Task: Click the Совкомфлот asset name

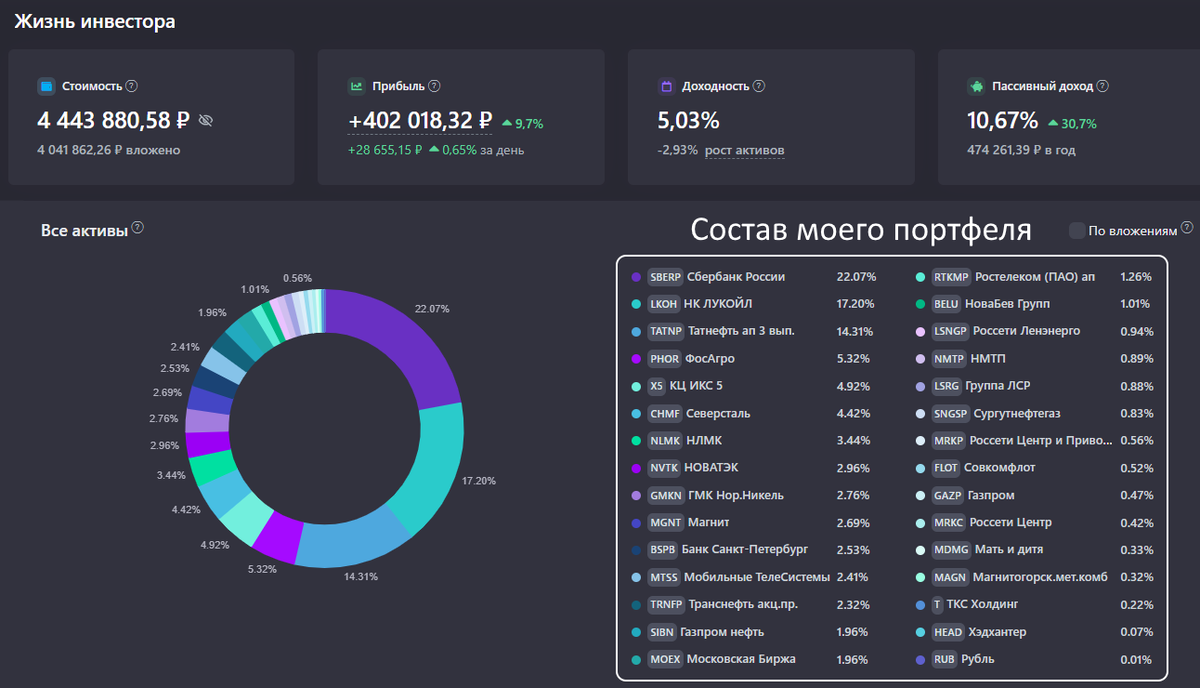Action: 1000,468
